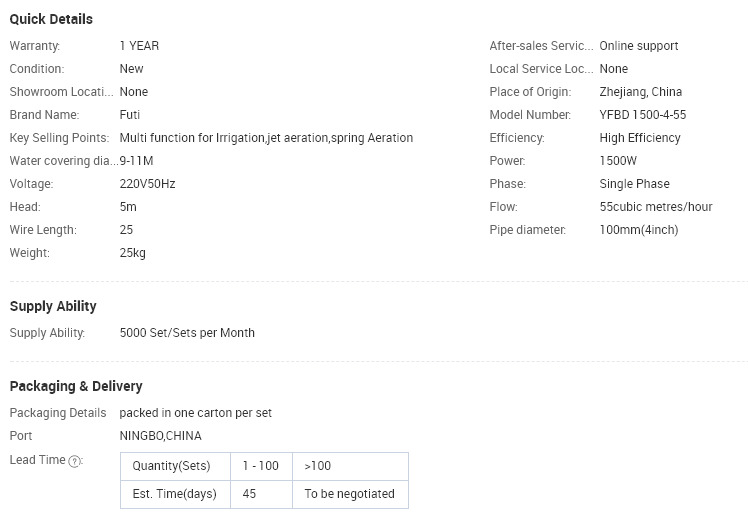
Task: Click the truncated 'Showroom Locati...' label
Action: pyautogui.click(x=62, y=92)
